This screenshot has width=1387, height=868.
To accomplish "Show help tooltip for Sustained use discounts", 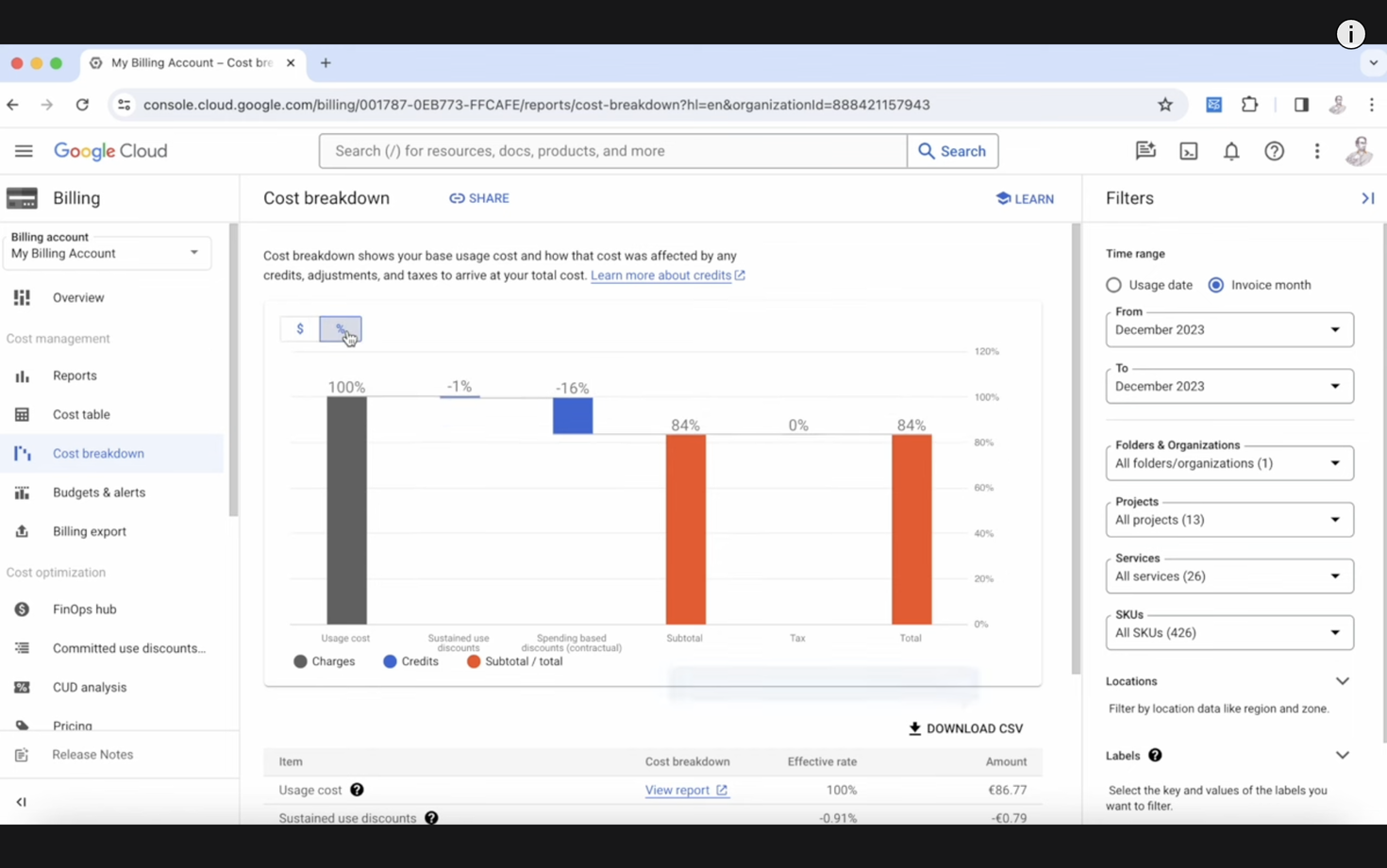I will (431, 818).
